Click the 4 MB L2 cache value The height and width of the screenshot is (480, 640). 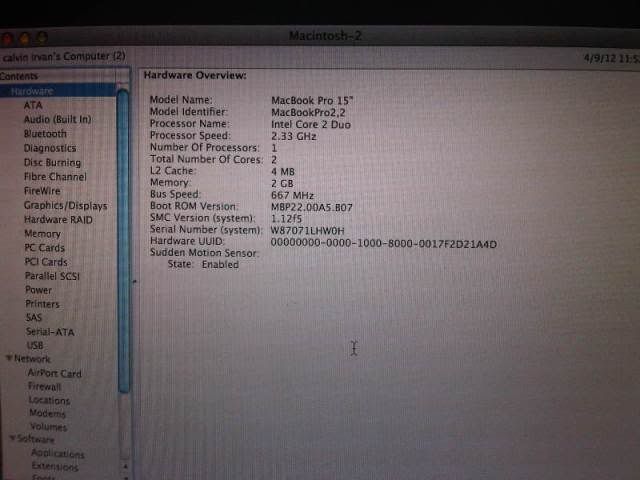pos(283,172)
